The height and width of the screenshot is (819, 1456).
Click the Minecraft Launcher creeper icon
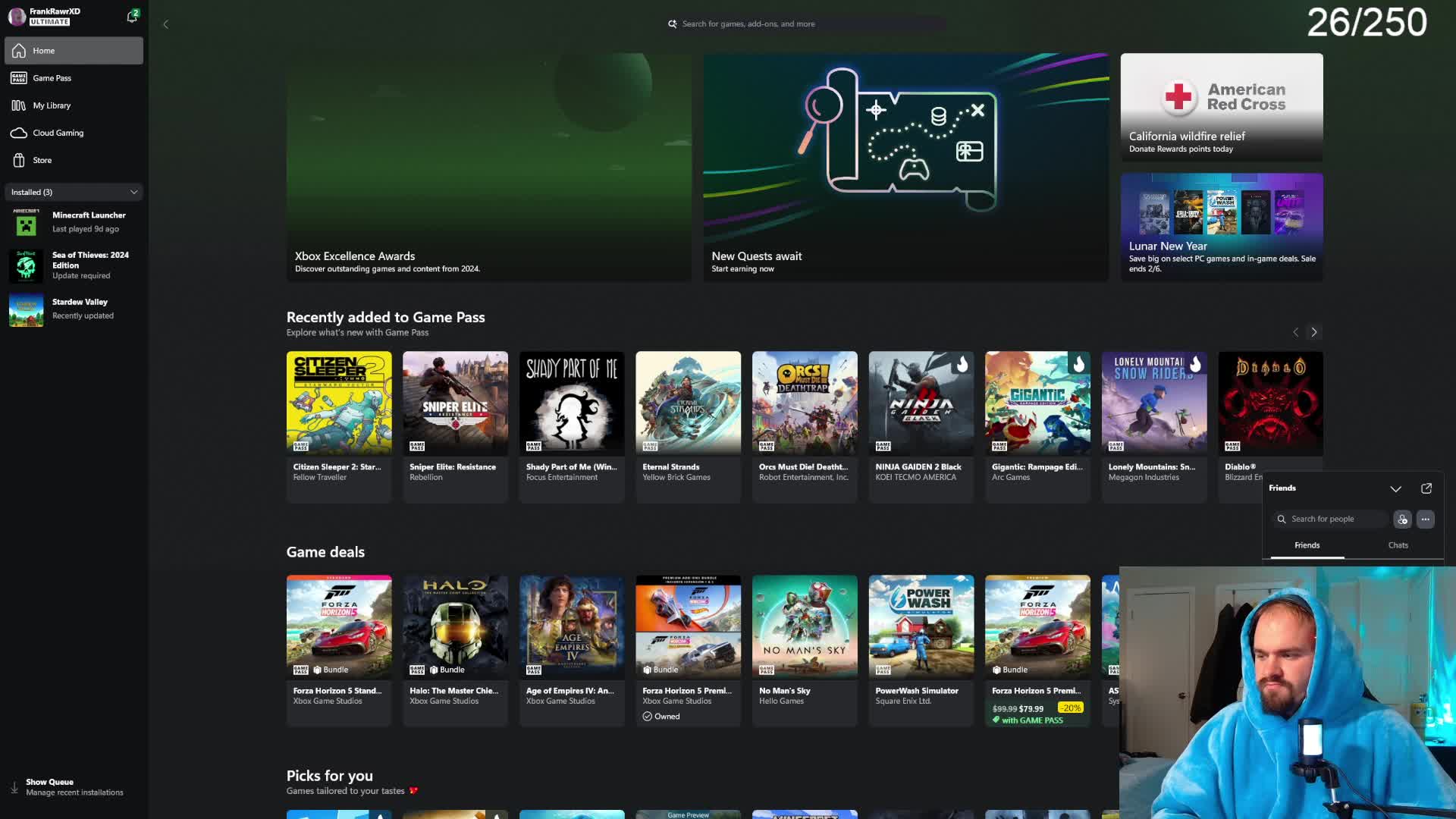(26, 224)
